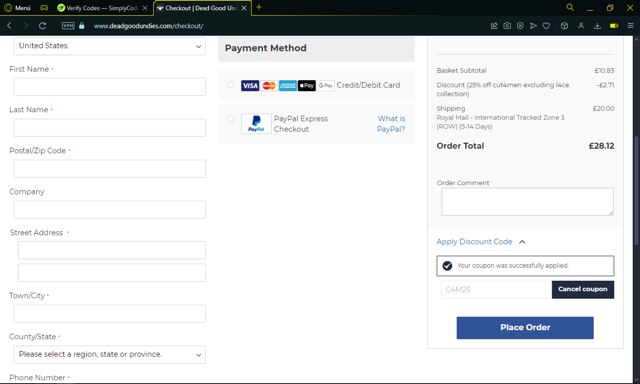This screenshot has height=384, width=640.
Task: Click the Visa card logo
Action: [x=250, y=85]
